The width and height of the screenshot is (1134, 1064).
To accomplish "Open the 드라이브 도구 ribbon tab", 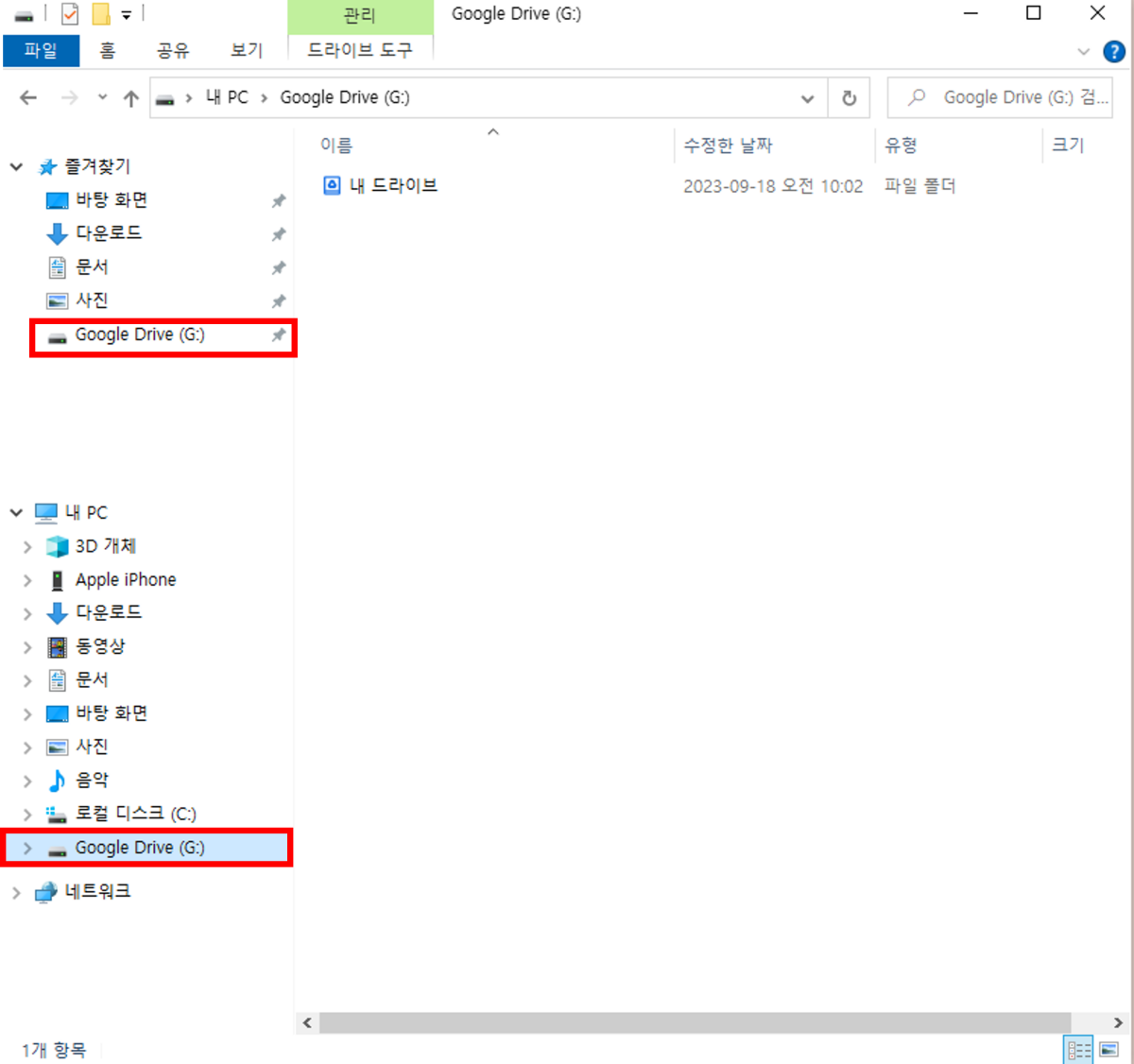I will (360, 50).
